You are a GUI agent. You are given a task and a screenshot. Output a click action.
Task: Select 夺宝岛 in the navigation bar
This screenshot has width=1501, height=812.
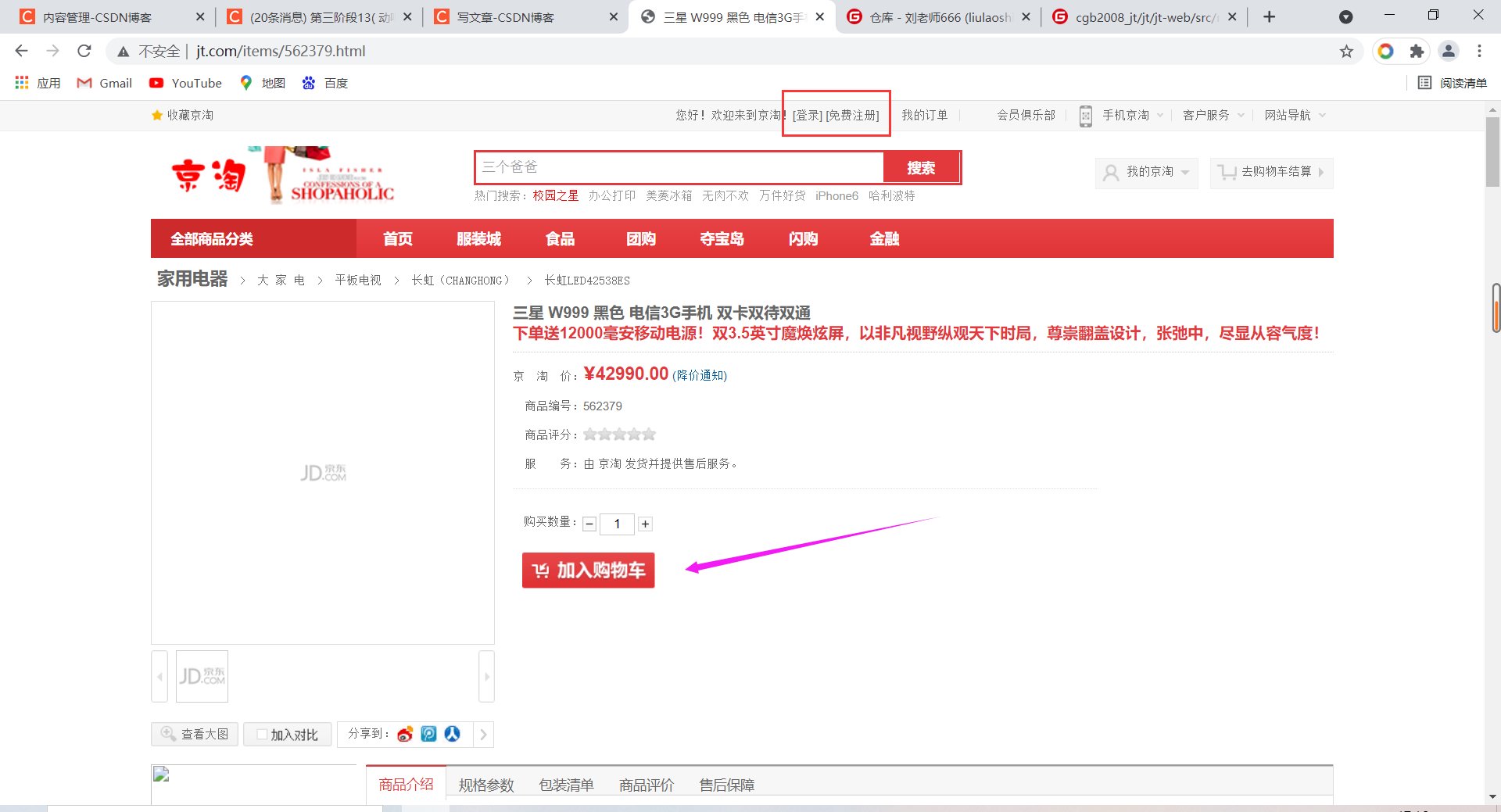point(722,238)
